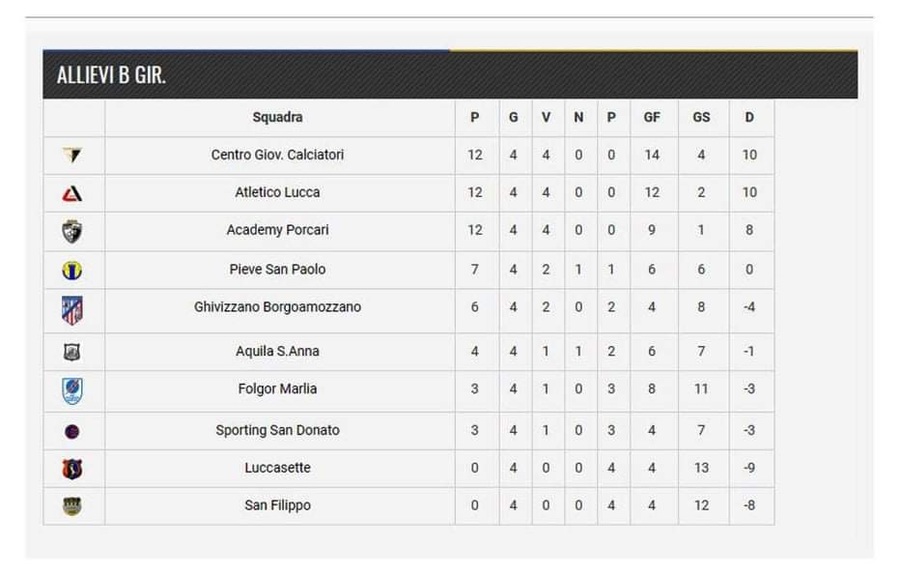Click the San Filippo crown-shaped badge
The height and width of the screenshot is (575, 900).
(72, 506)
